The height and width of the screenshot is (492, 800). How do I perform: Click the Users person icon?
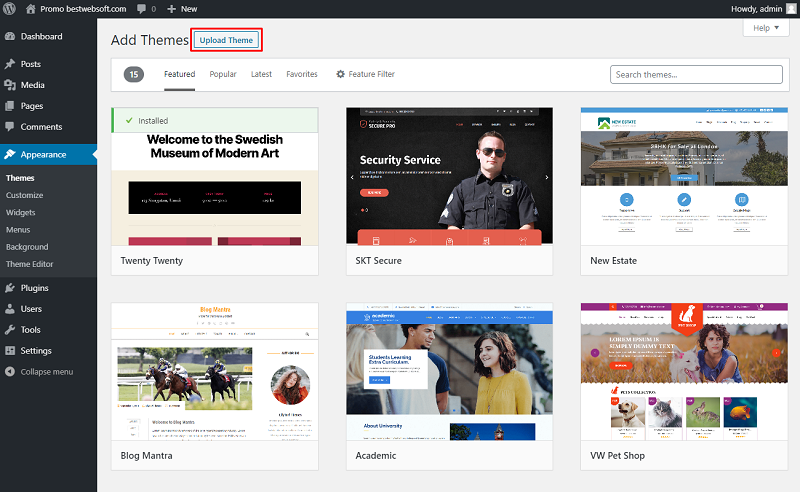pyautogui.click(x=10, y=309)
